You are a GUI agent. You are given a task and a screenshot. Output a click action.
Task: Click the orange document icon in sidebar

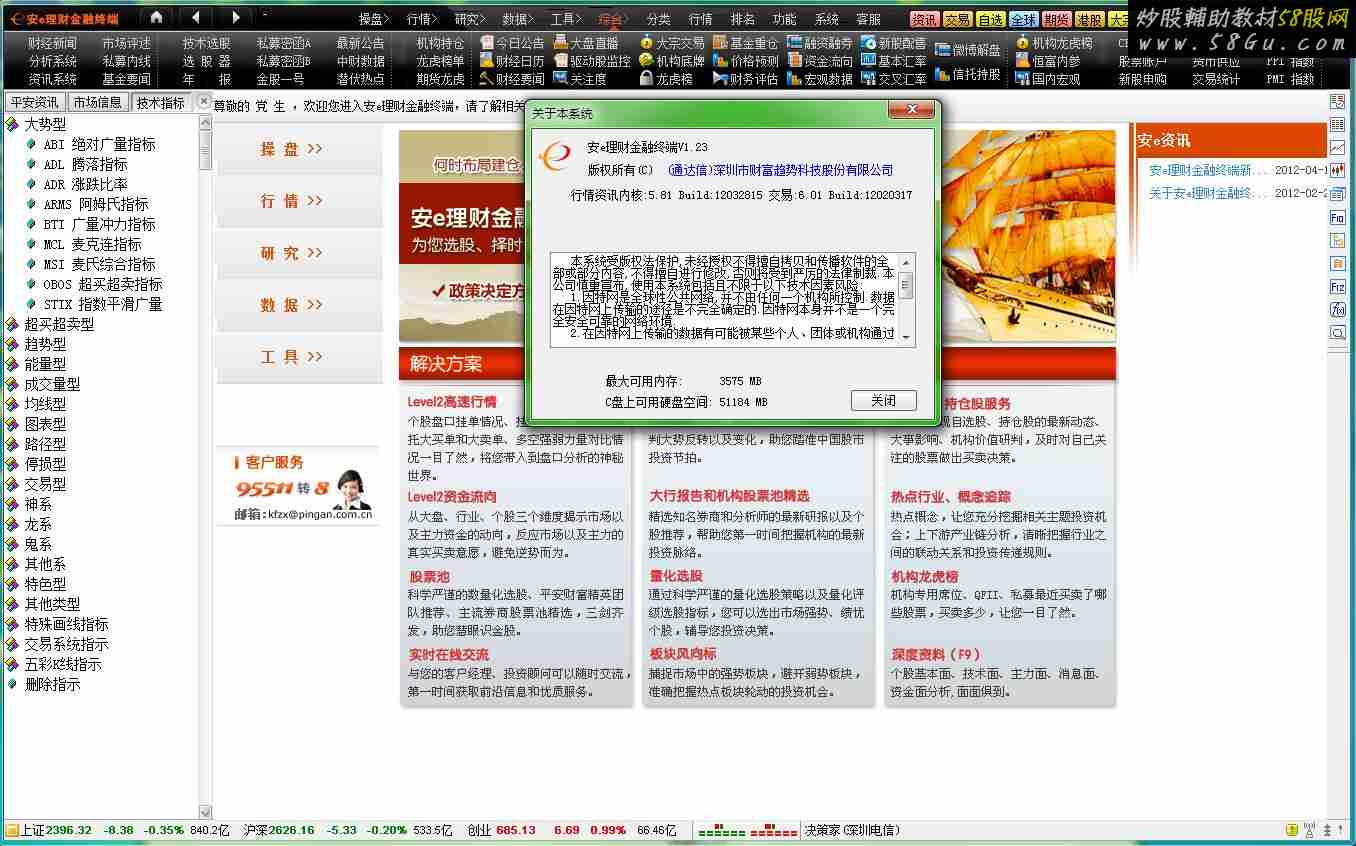click(1338, 263)
